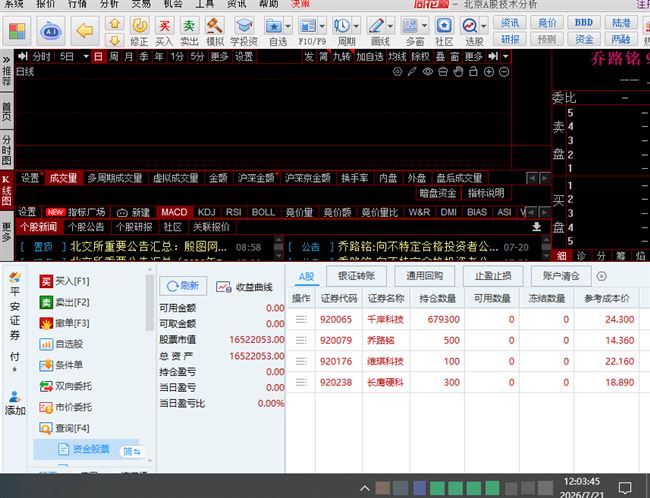Open the 工具 menu

(x=205, y=4)
